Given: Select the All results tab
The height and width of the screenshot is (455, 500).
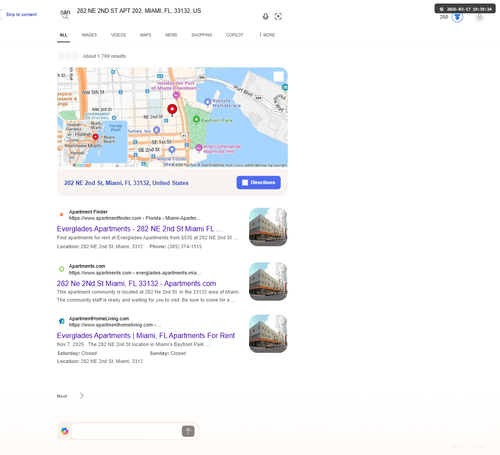Looking at the screenshot, I should pyautogui.click(x=63, y=35).
